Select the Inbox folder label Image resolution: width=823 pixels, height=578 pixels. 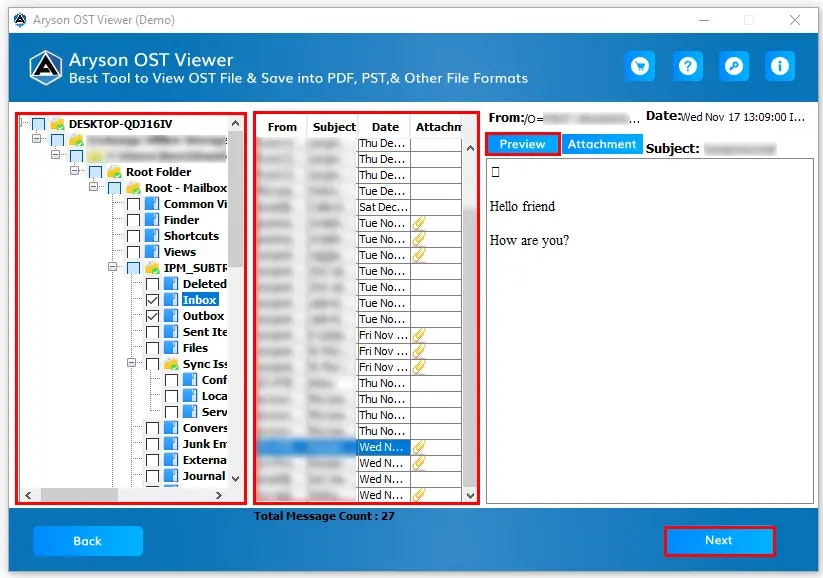click(x=199, y=300)
